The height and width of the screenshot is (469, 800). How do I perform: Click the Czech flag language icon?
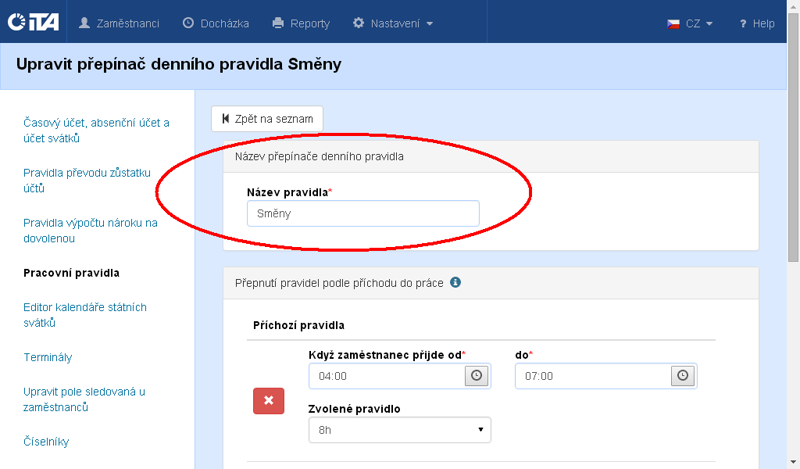pos(674,23)
